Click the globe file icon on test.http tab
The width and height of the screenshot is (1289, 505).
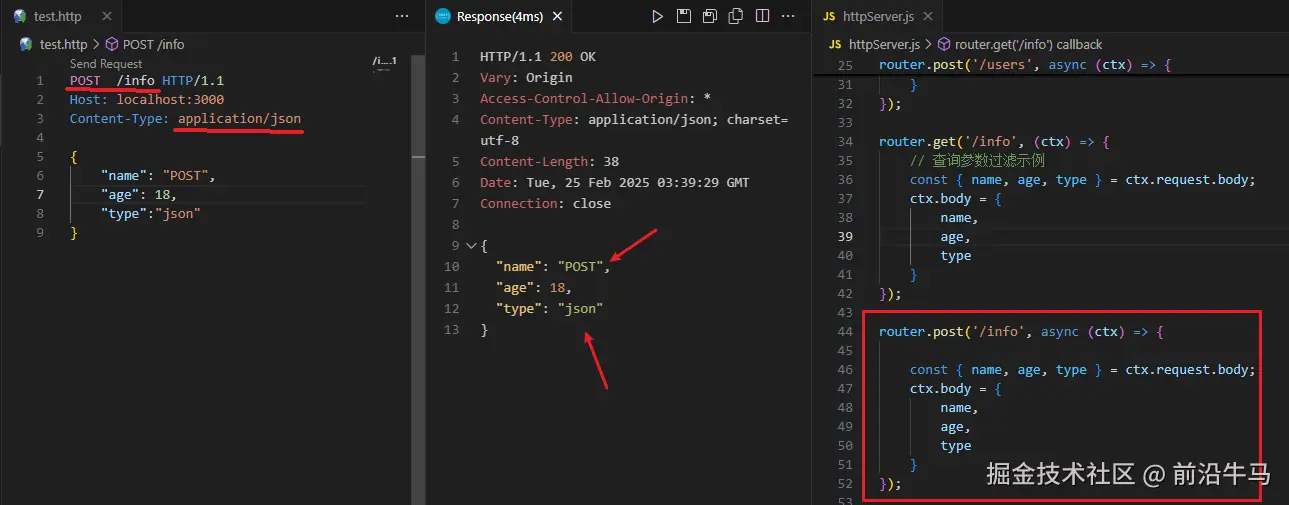20,16
